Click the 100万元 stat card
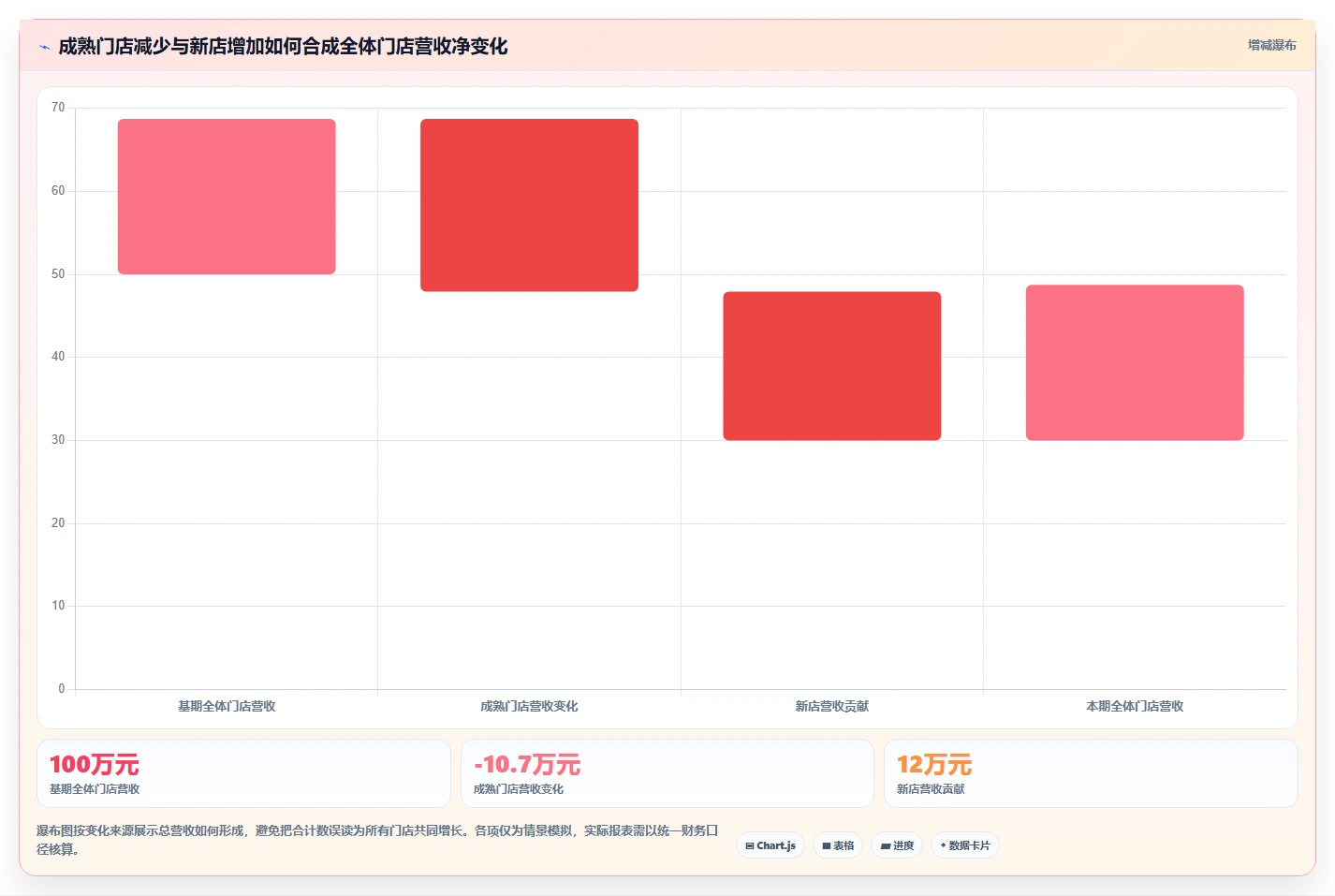 243,773
